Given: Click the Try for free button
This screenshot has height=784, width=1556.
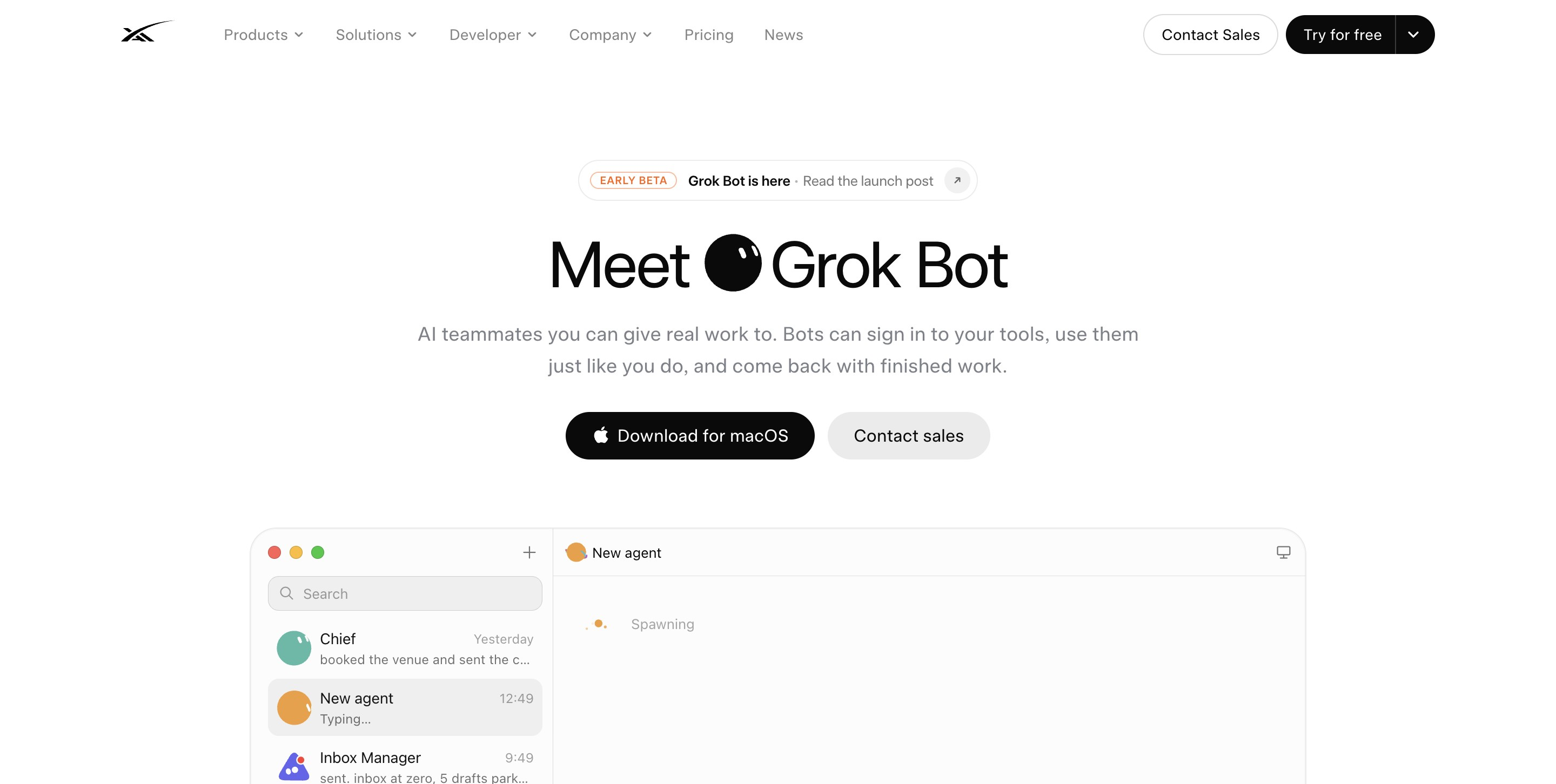Looking at the screenshot, I should (x=1342, y=35).
